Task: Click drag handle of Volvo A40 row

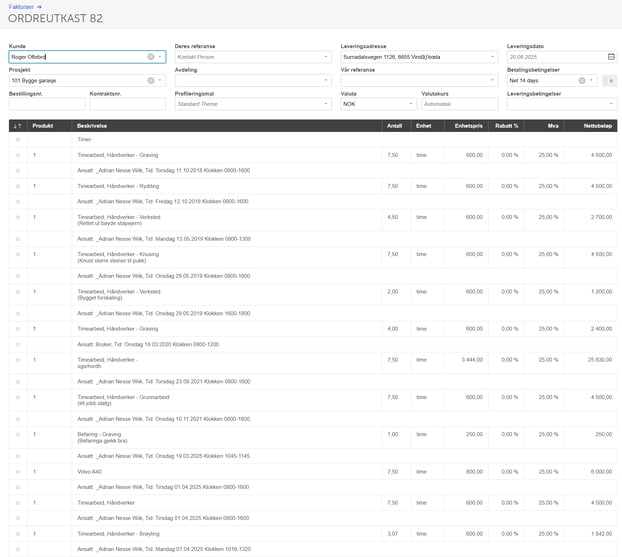Action: (17, 472)
